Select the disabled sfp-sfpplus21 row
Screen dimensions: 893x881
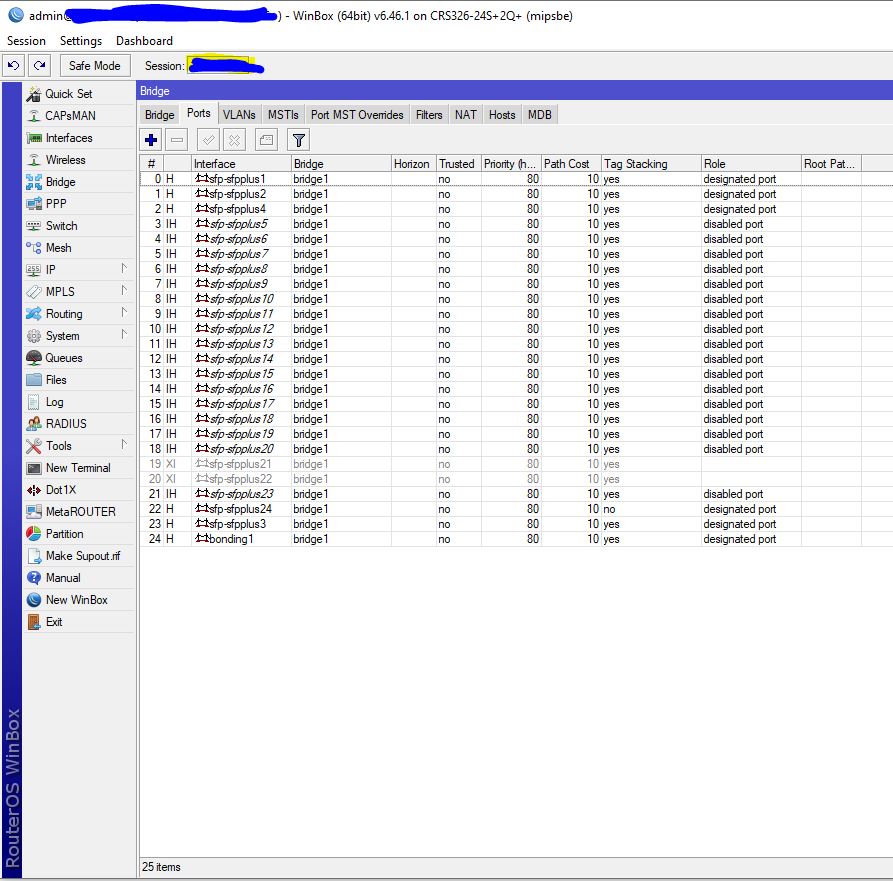tap(516, 464)
